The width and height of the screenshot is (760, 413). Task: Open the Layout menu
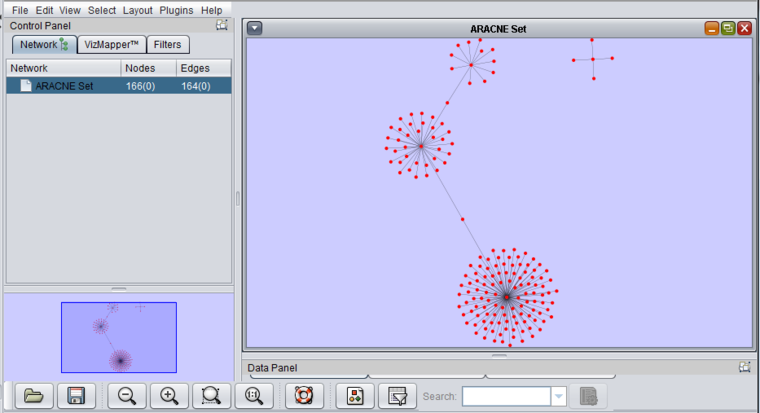tap(137, 9)
